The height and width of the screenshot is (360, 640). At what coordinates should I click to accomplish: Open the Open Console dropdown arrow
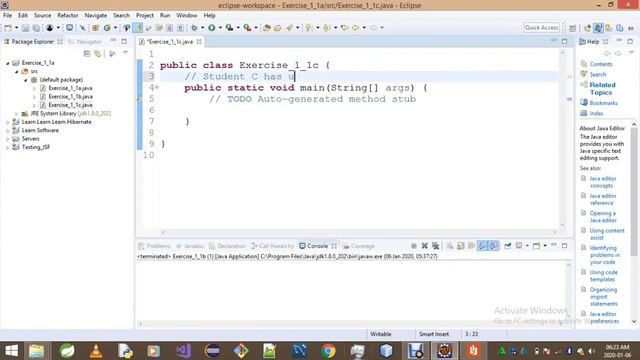545,246
